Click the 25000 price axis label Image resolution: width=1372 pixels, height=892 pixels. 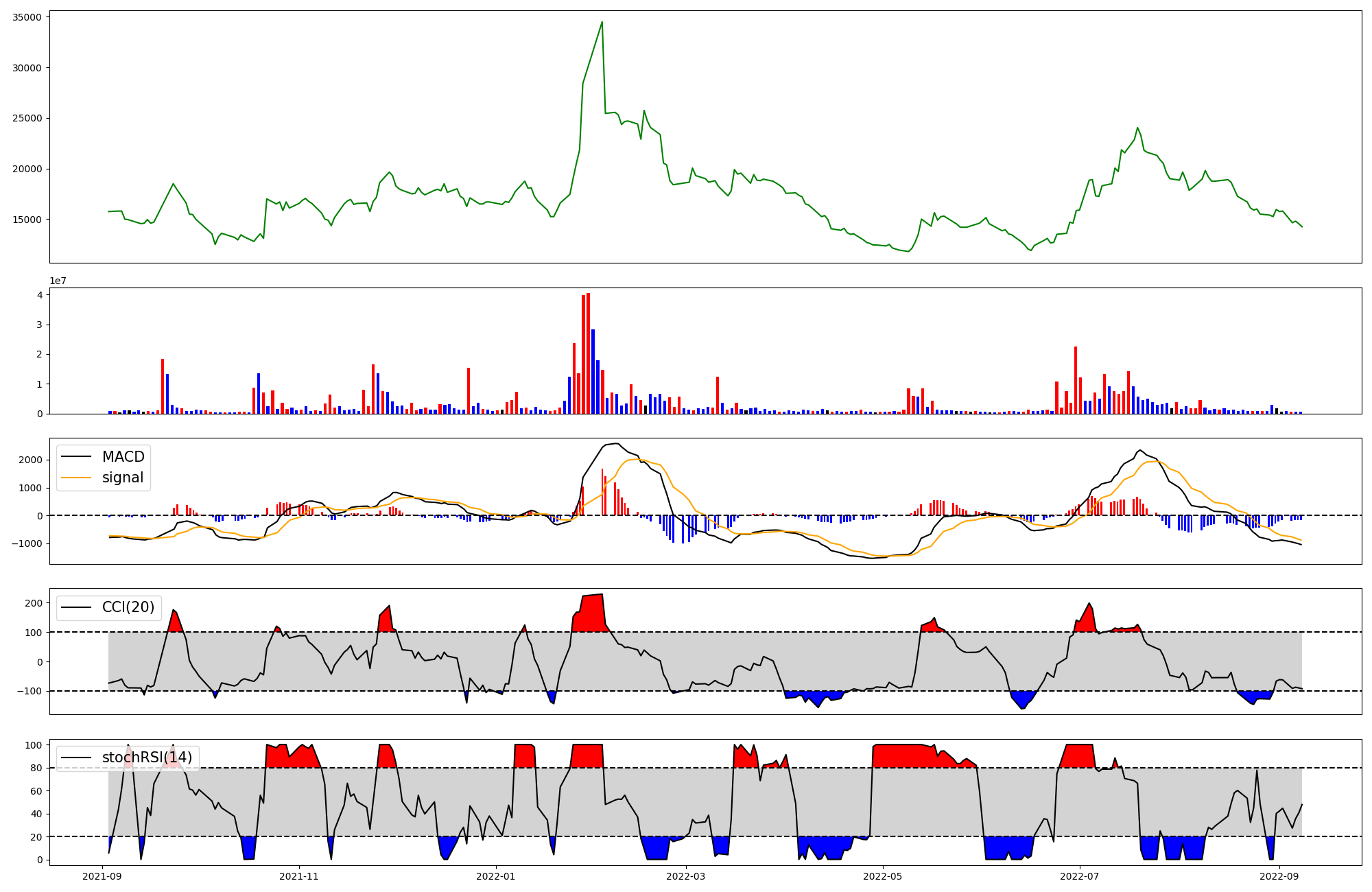[27, 118]
